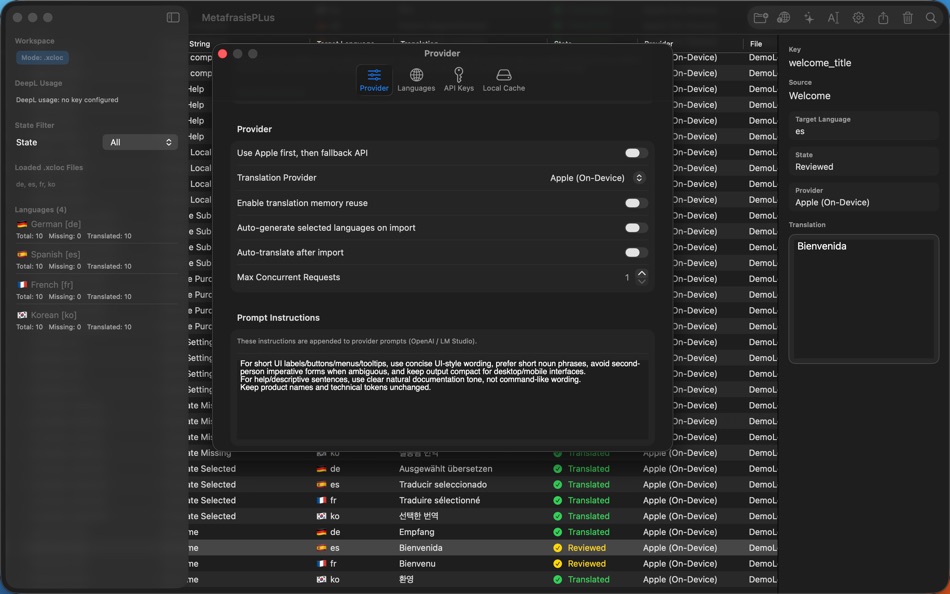Open the Translation Provider dropdown
Screen dimensions: 950x594
(597, 178)
